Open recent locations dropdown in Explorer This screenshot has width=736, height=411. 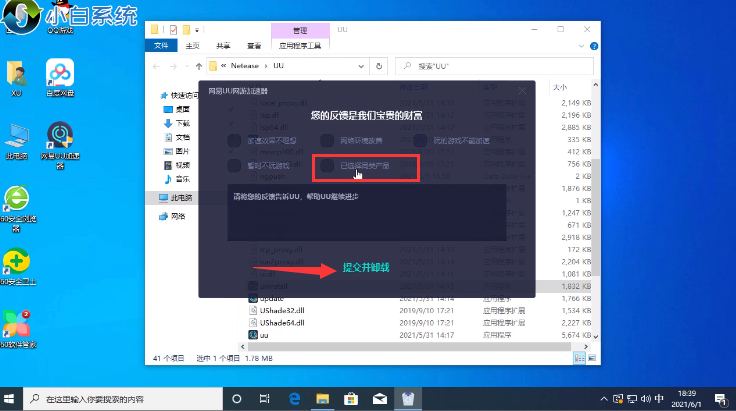186,66
